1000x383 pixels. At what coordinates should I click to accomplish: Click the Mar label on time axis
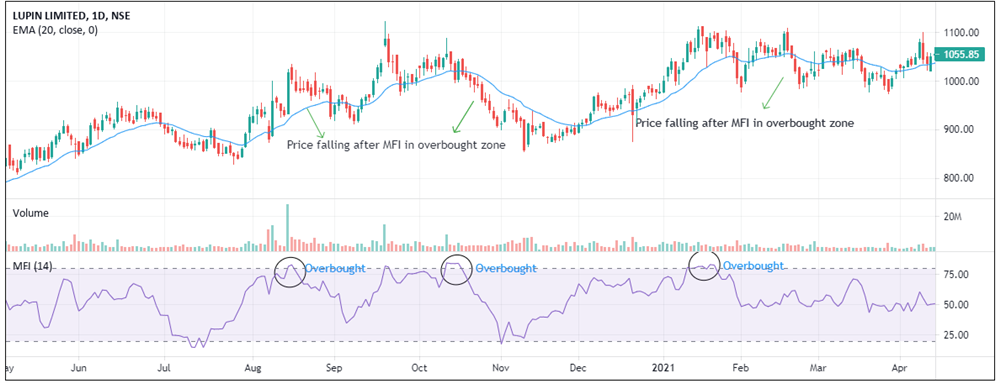tap(817, 368)
